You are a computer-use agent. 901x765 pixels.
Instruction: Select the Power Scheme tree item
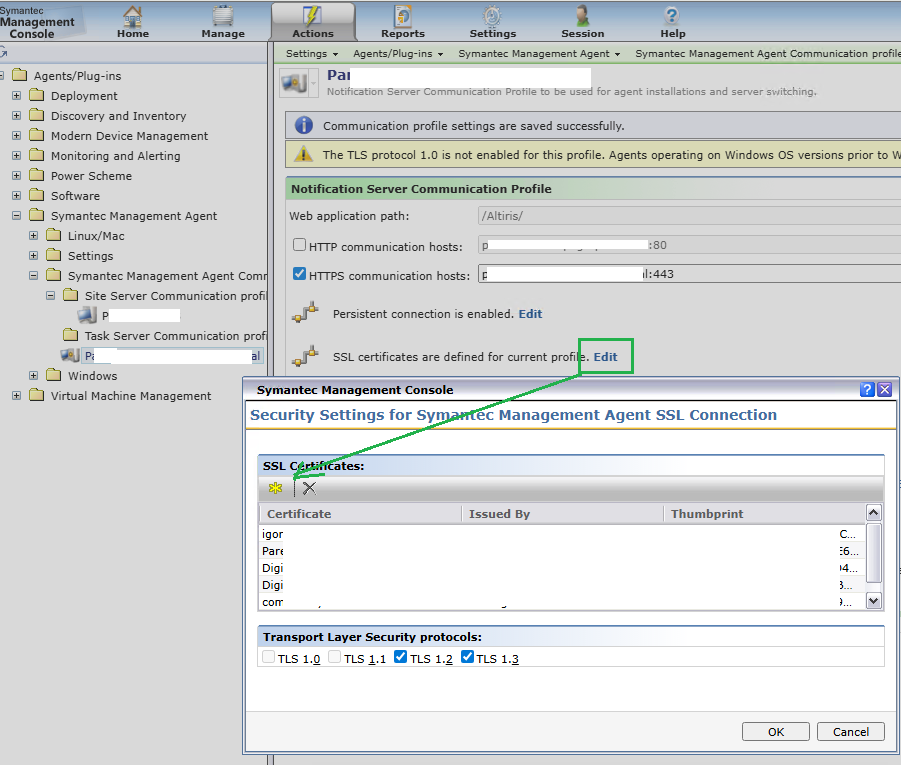pyautogui.click(x=91, y=176)
